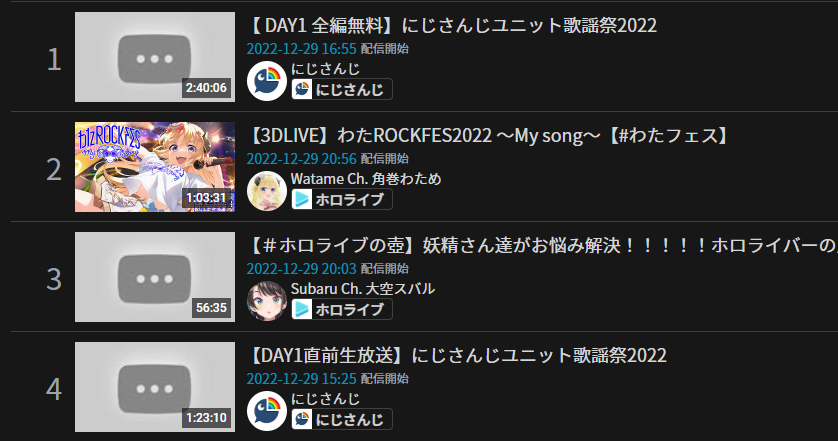Open the placeholder thumbnail with 1:23:10 duration

(x=155, y=387)
